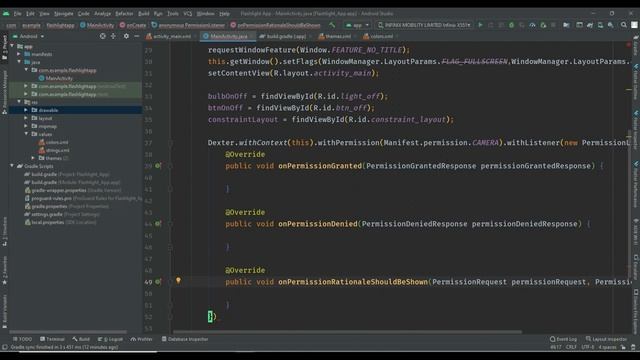Expand the layout folder
The image size is (640, 360).
[26, 118]
